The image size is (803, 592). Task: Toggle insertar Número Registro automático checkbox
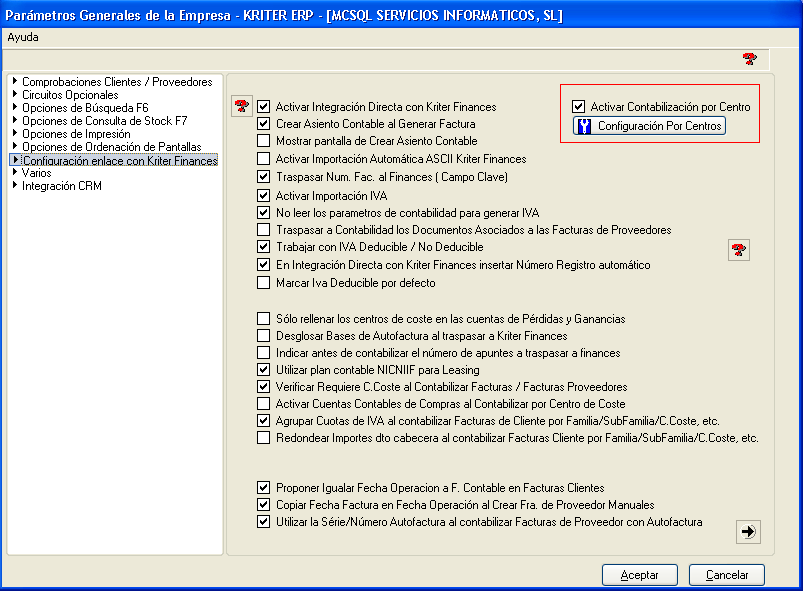pos(263,265)
